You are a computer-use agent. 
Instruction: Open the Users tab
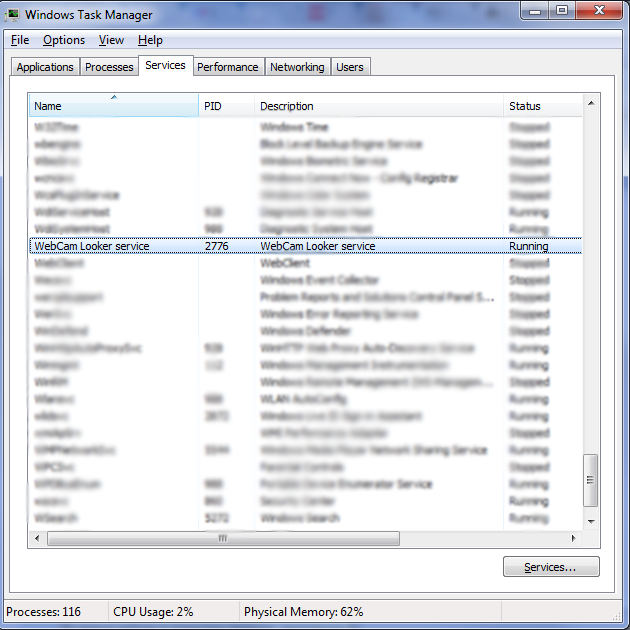pyautogui.click(x=350, y=67)
